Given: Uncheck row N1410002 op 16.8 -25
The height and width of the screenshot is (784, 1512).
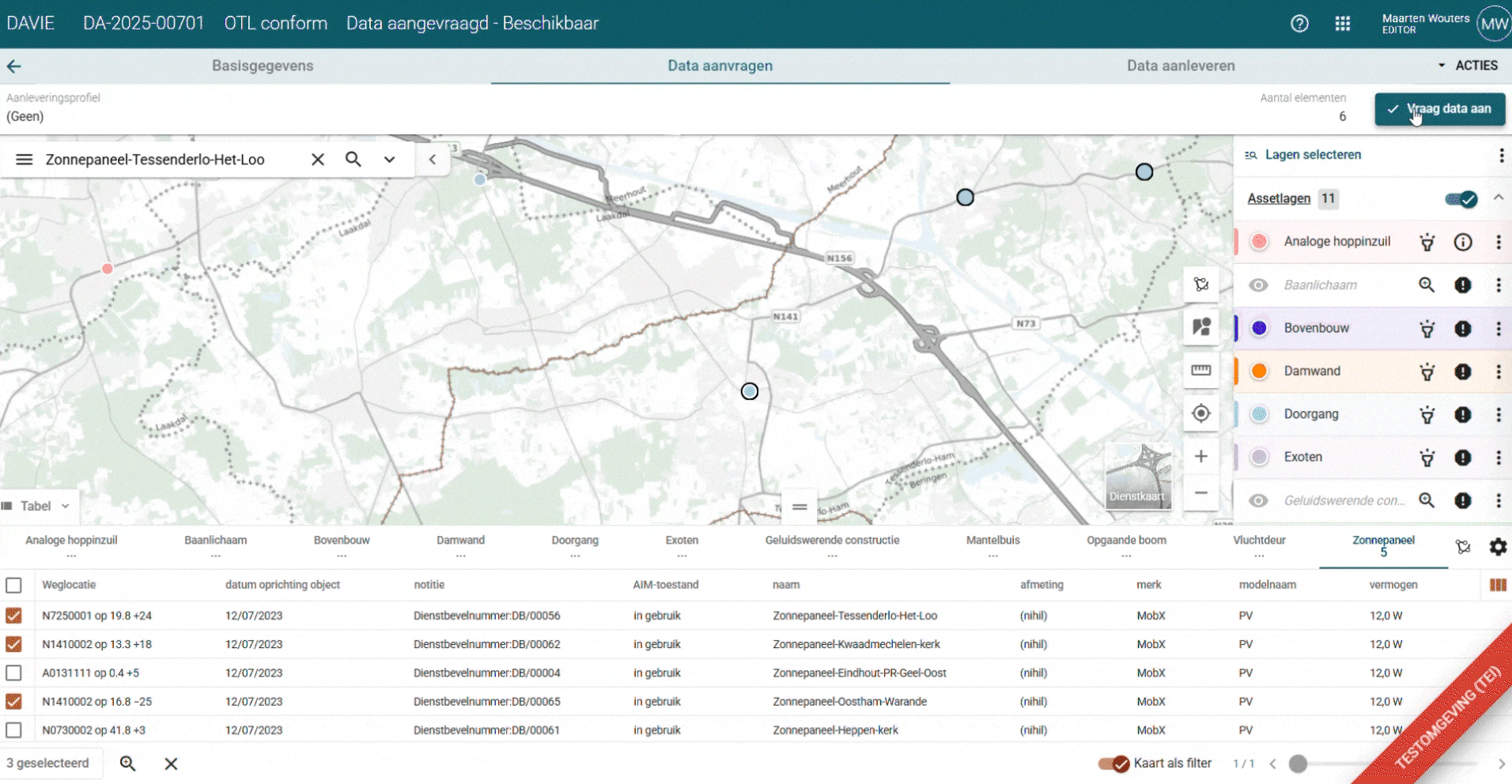Looking at the screenshot, I should click(13, 702).
